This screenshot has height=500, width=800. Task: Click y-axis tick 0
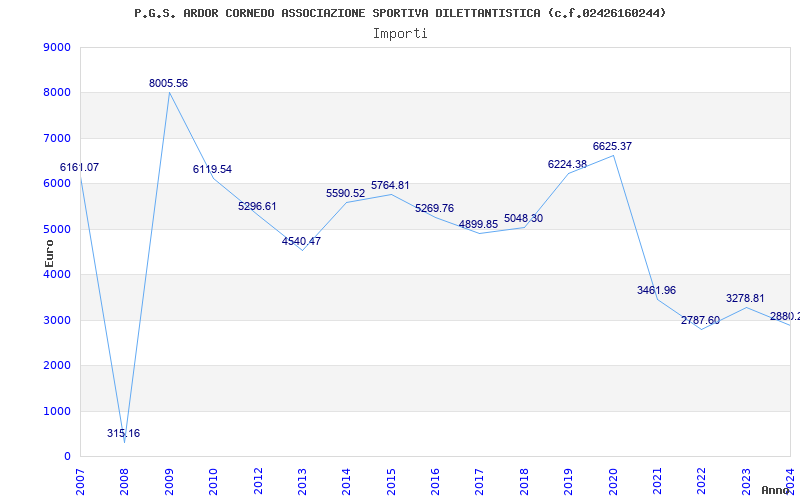68,457
